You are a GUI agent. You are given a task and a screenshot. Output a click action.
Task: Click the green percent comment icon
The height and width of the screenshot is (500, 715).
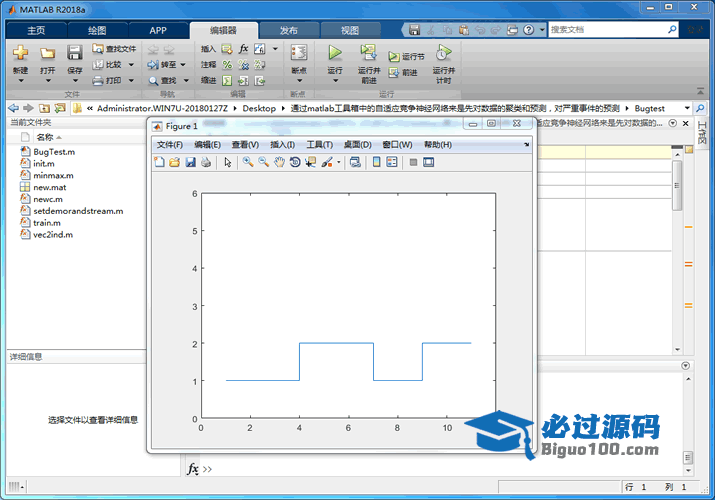tap(227, 65)
